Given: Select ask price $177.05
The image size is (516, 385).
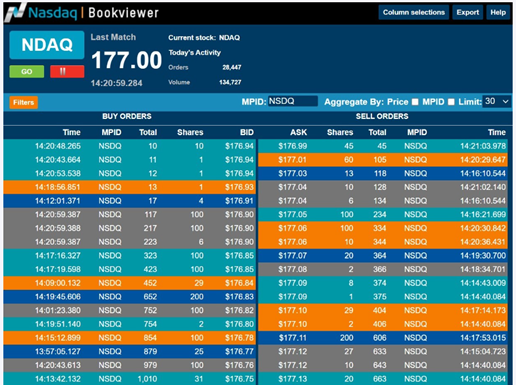Looking at the screenshot, I should tap(293, 214).
